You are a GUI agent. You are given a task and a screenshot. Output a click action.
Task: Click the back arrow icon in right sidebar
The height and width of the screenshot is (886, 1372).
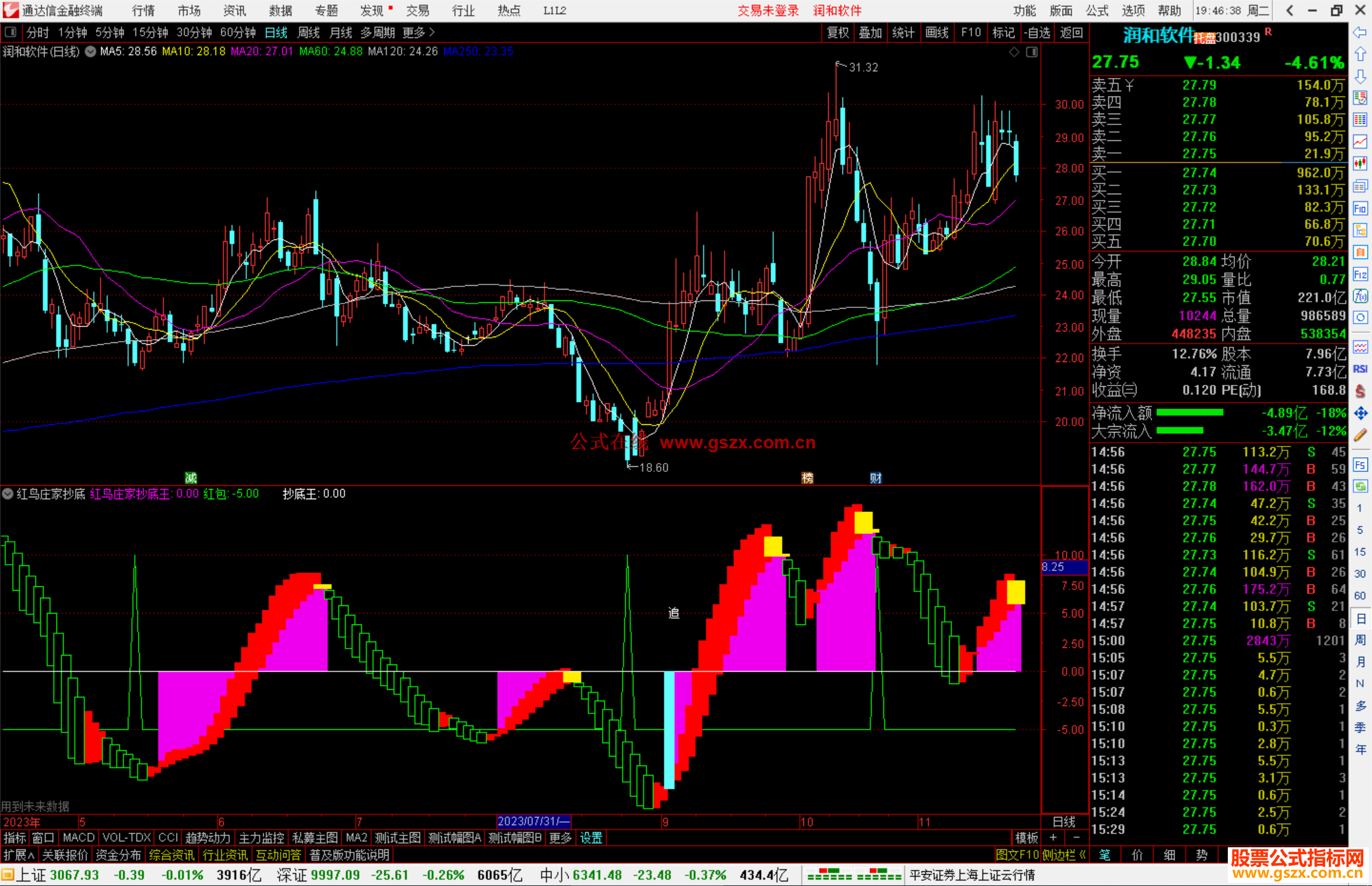(x=1360, y=32)
